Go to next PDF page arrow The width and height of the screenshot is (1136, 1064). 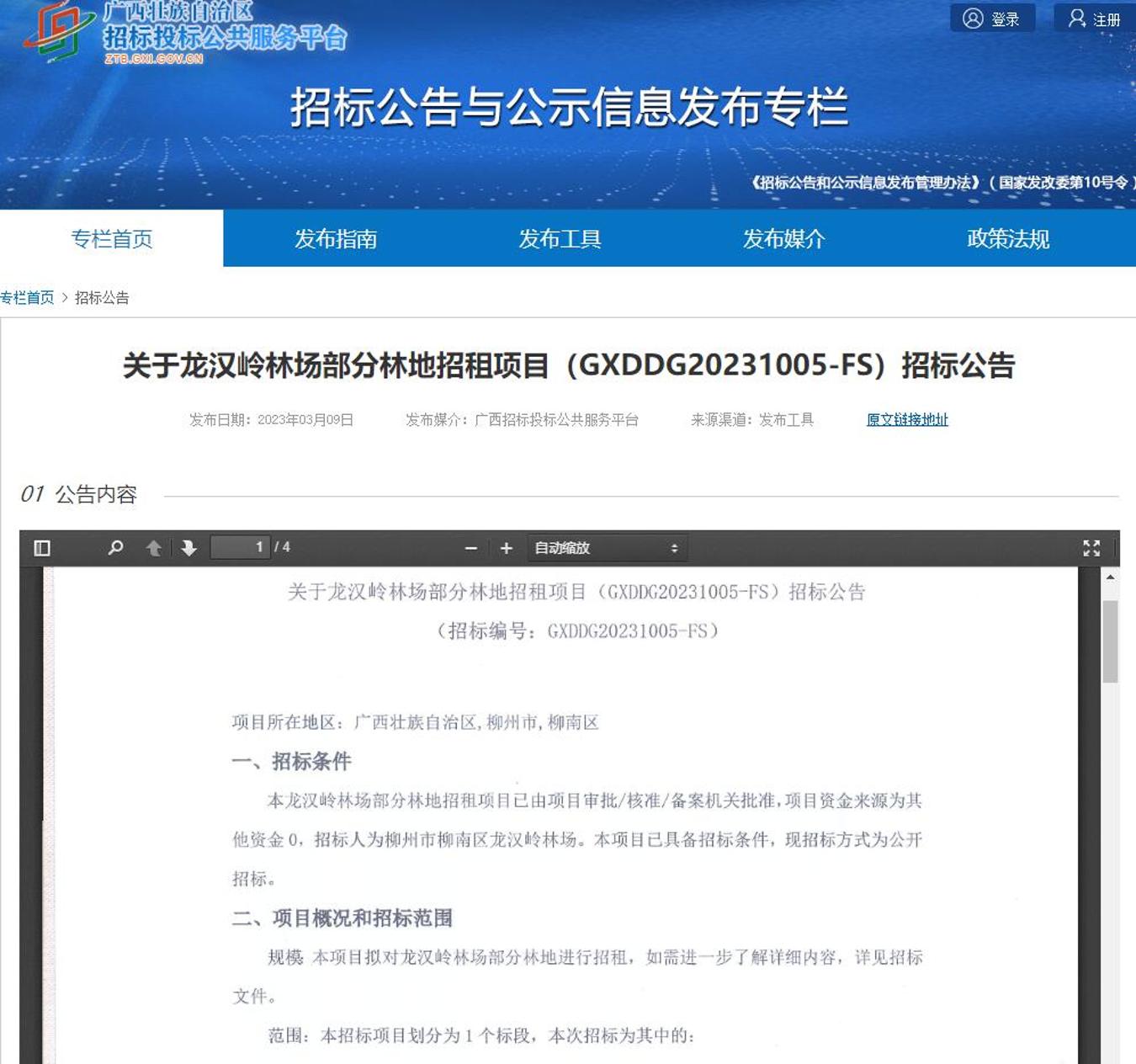(188, 548)
